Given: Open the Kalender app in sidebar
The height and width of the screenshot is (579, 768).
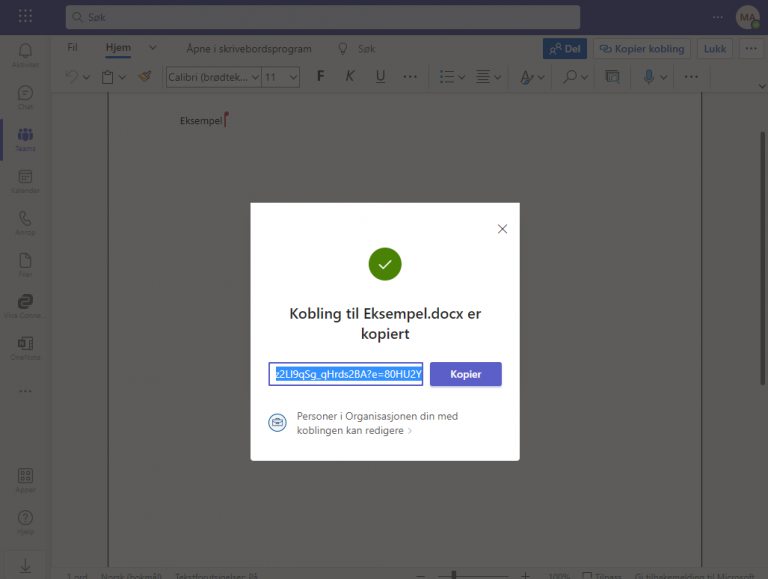Looking at the screenshot, I should coord(25,180).
